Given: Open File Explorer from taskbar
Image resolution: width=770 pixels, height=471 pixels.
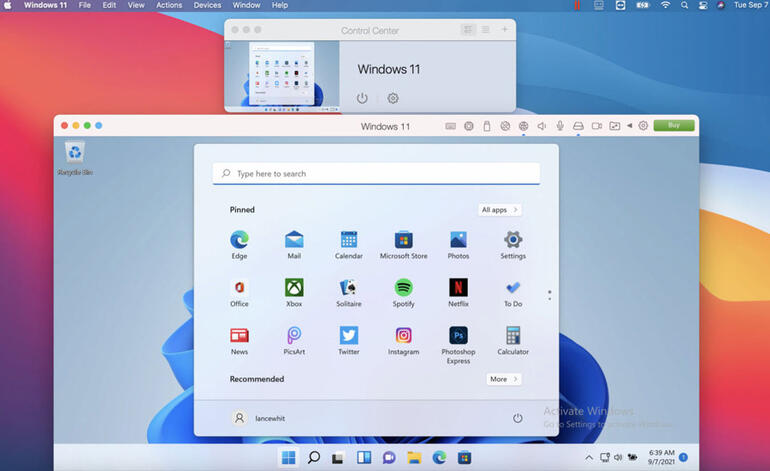Looking at the screenshot, I should 414,458.
